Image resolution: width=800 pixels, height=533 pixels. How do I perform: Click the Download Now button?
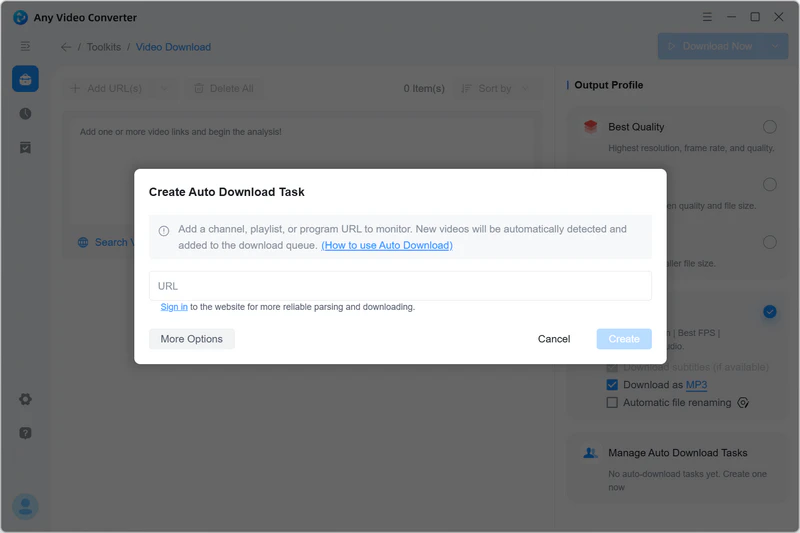click(710, 46)
